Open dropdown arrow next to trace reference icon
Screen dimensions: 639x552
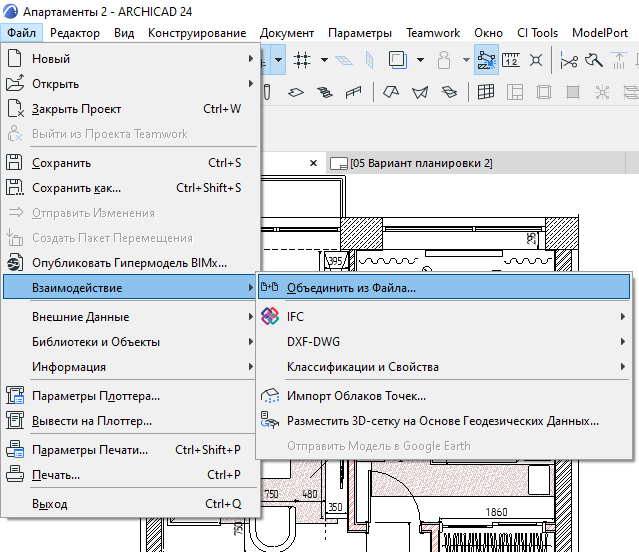click(421, 60)
